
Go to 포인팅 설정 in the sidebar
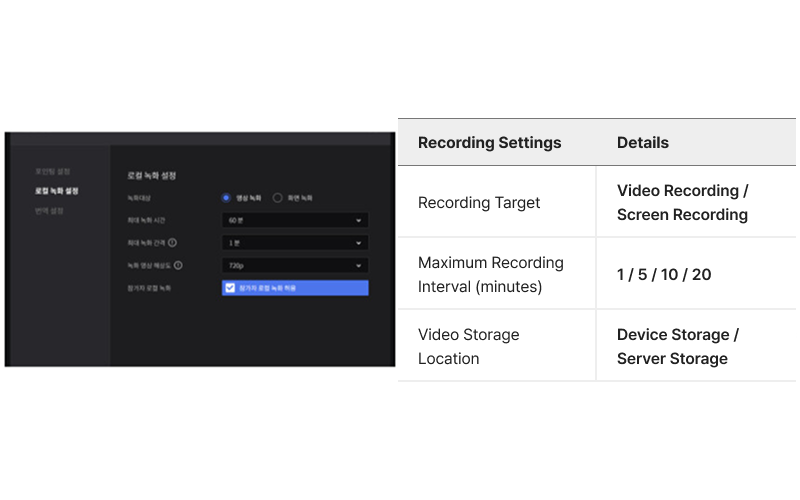[52, 171]
